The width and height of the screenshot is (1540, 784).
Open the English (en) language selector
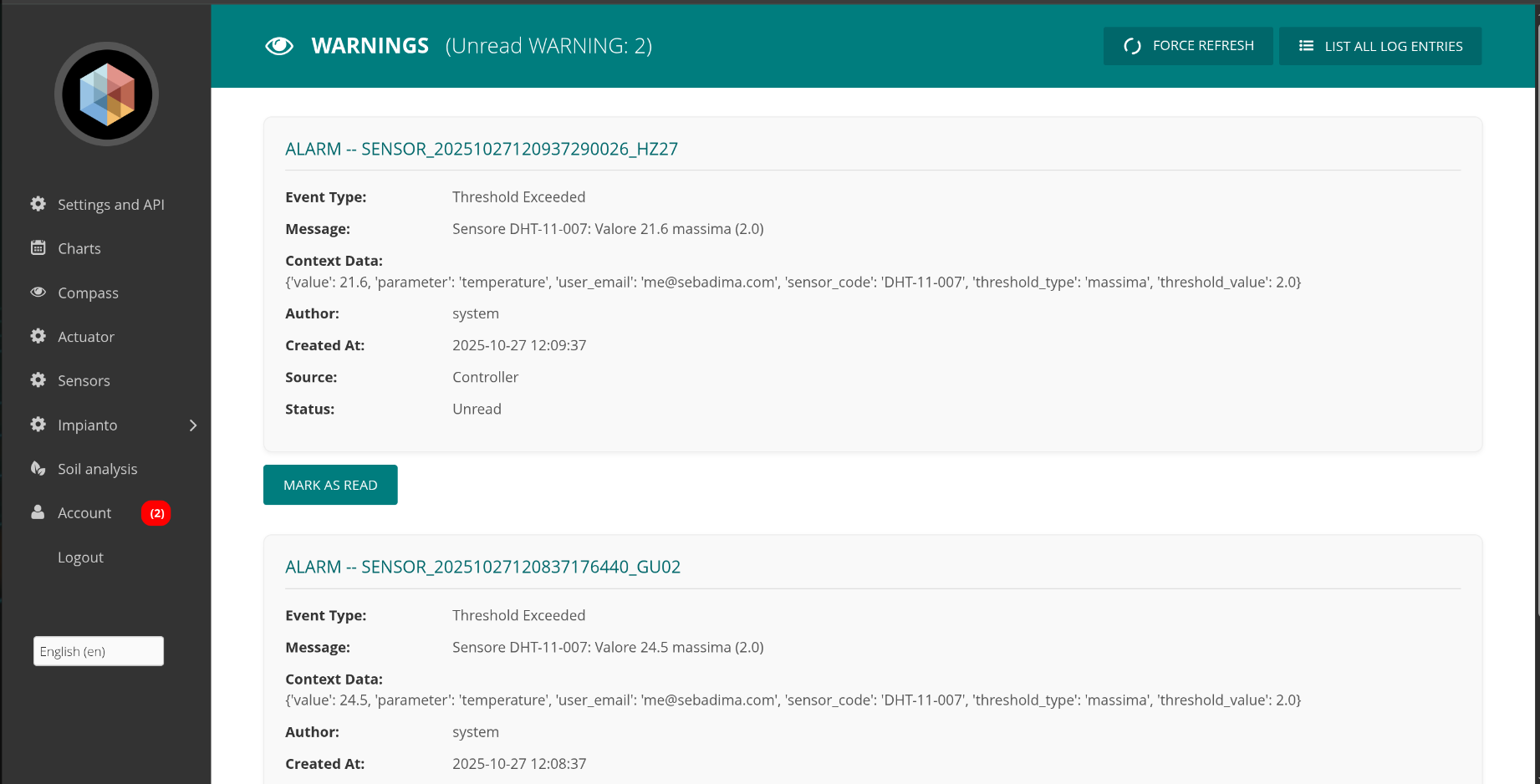(99, 651)
